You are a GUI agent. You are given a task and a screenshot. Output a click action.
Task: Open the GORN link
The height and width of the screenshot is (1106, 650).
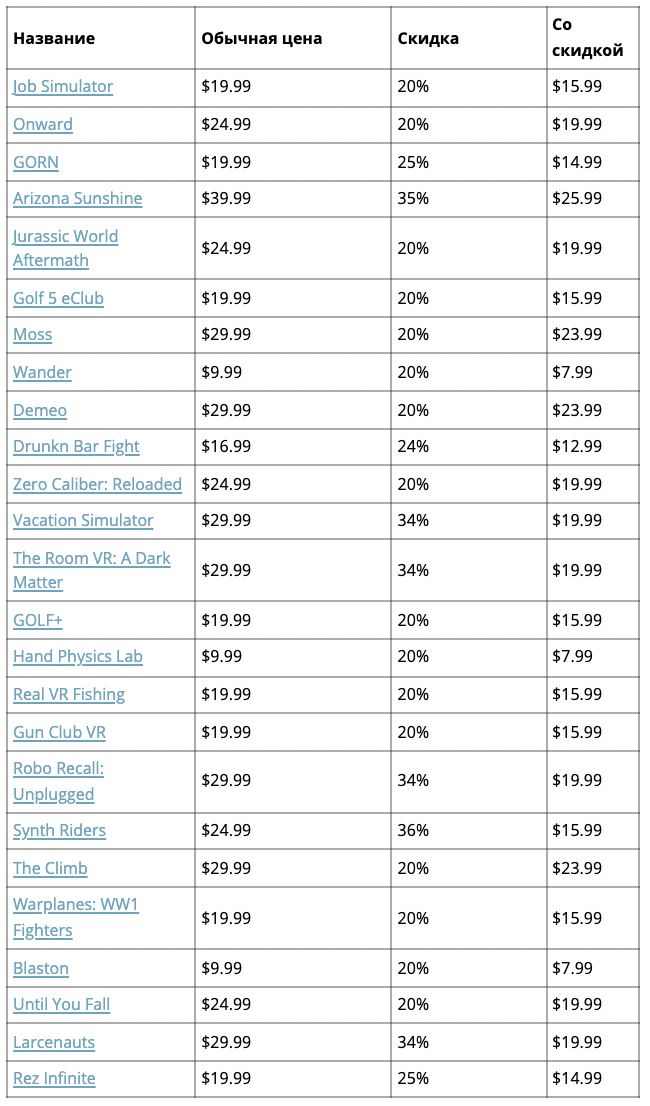pyautogui.click(x=36, y=162)
